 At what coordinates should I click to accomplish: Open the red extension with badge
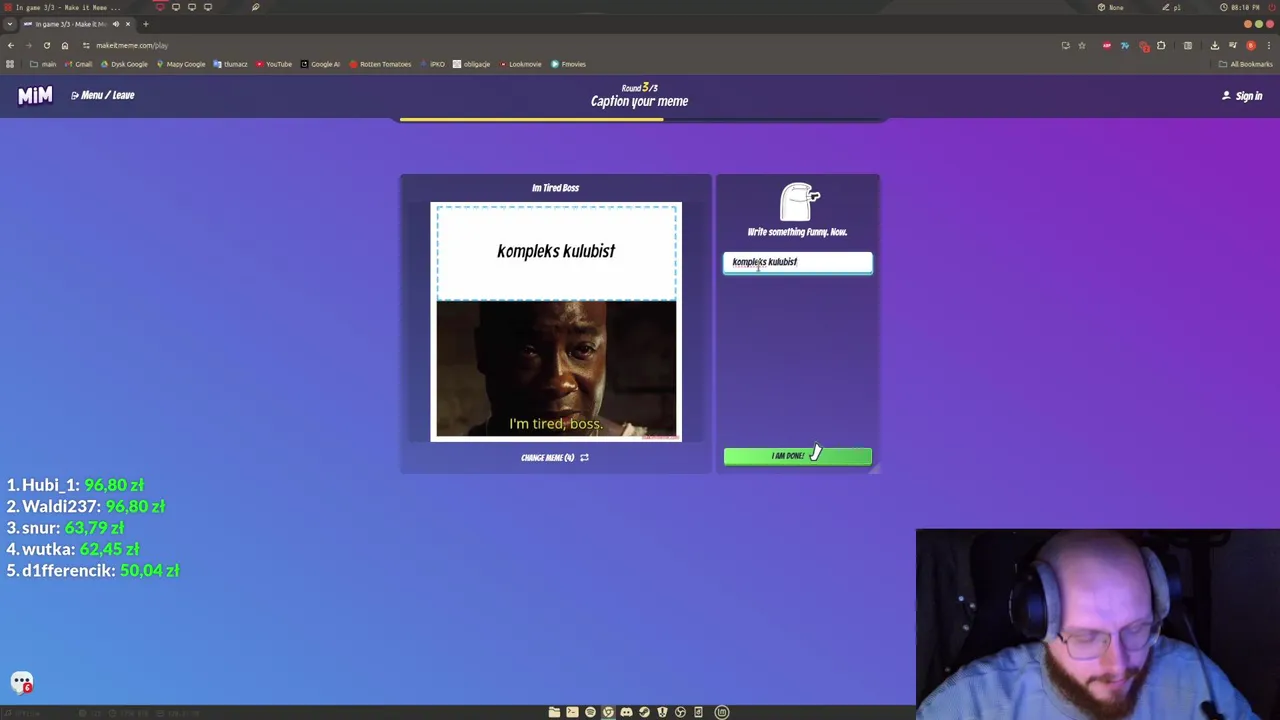(x=1144, y=46)
